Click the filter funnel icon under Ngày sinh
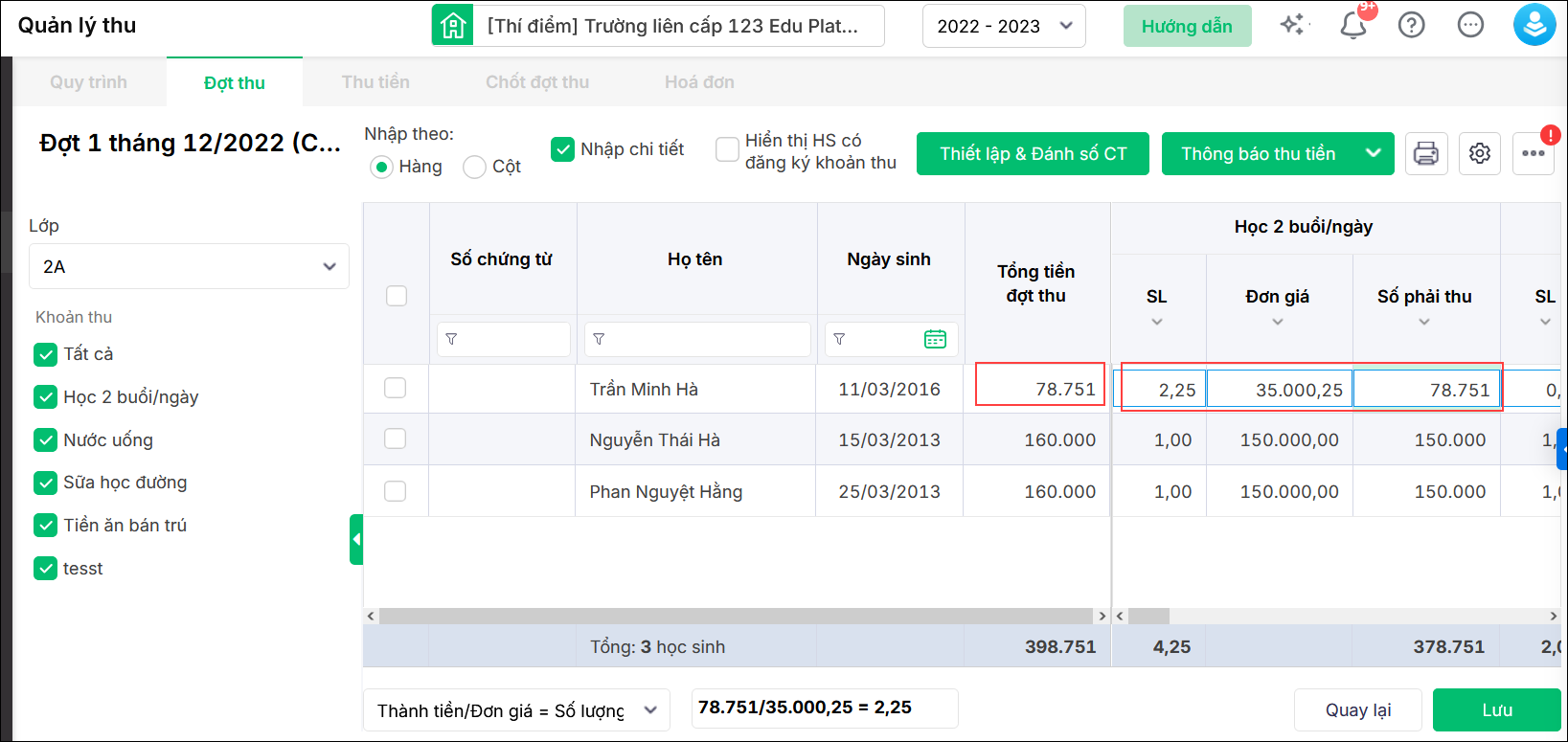Viewport: 1568px width, 742px height. tap(839, 339)
